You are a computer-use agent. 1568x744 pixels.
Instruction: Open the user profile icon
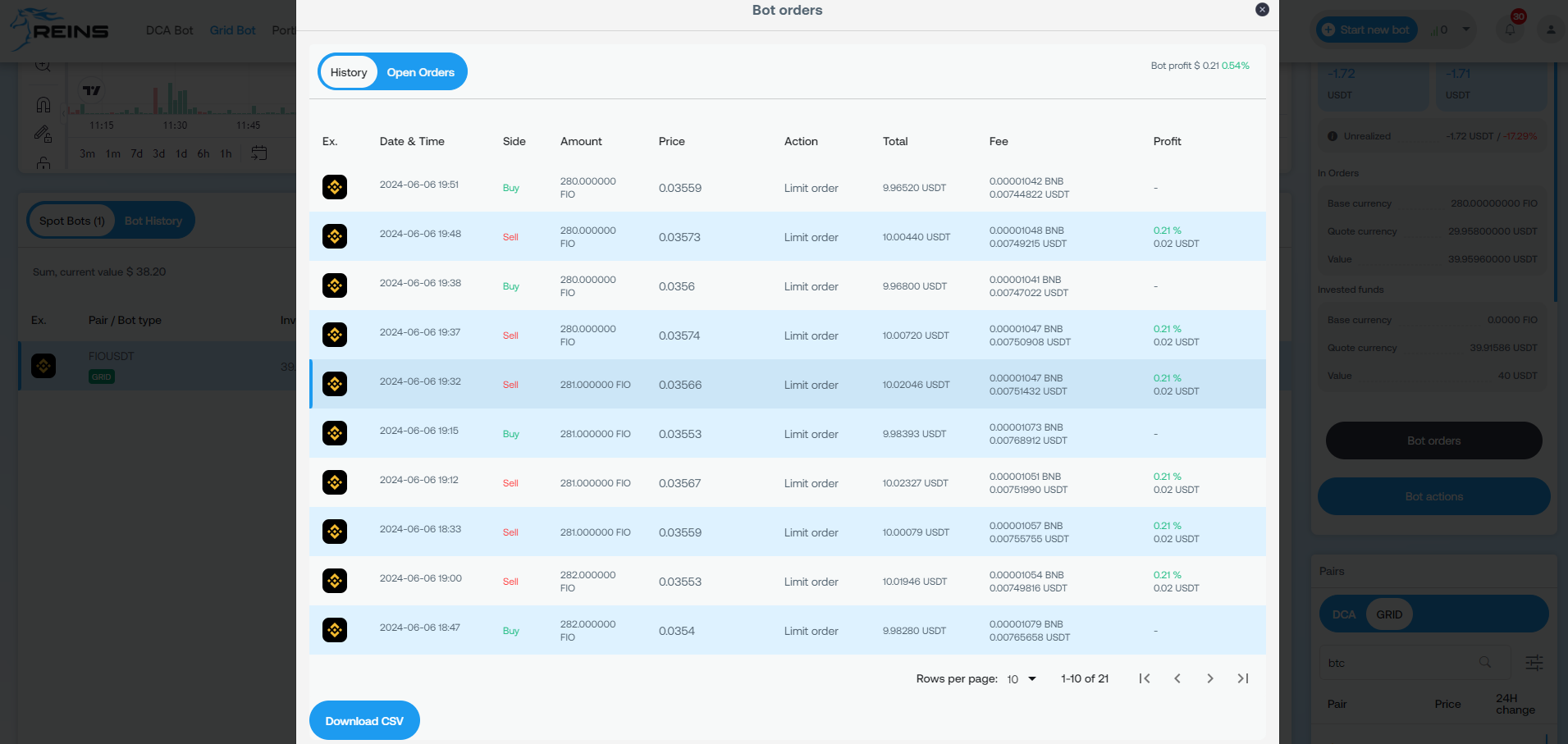pyautogui.click(x=1550, y=30)
